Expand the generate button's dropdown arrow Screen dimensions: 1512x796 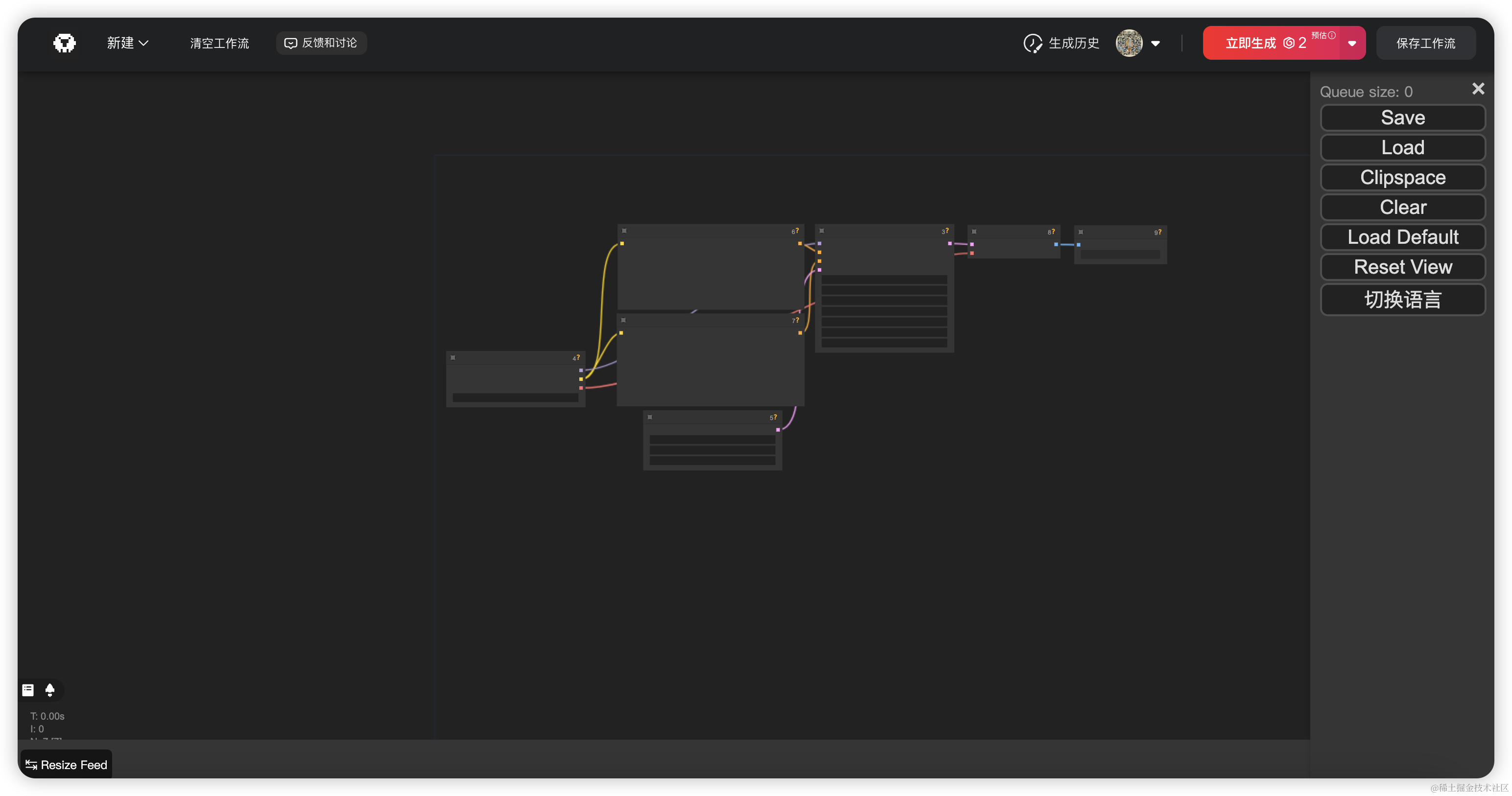tap(1352, 44)
